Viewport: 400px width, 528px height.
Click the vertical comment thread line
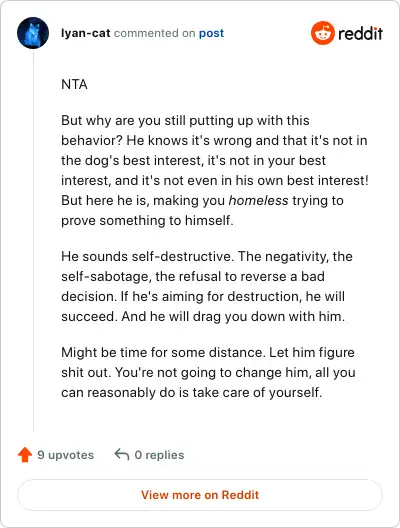coord(33,241)
